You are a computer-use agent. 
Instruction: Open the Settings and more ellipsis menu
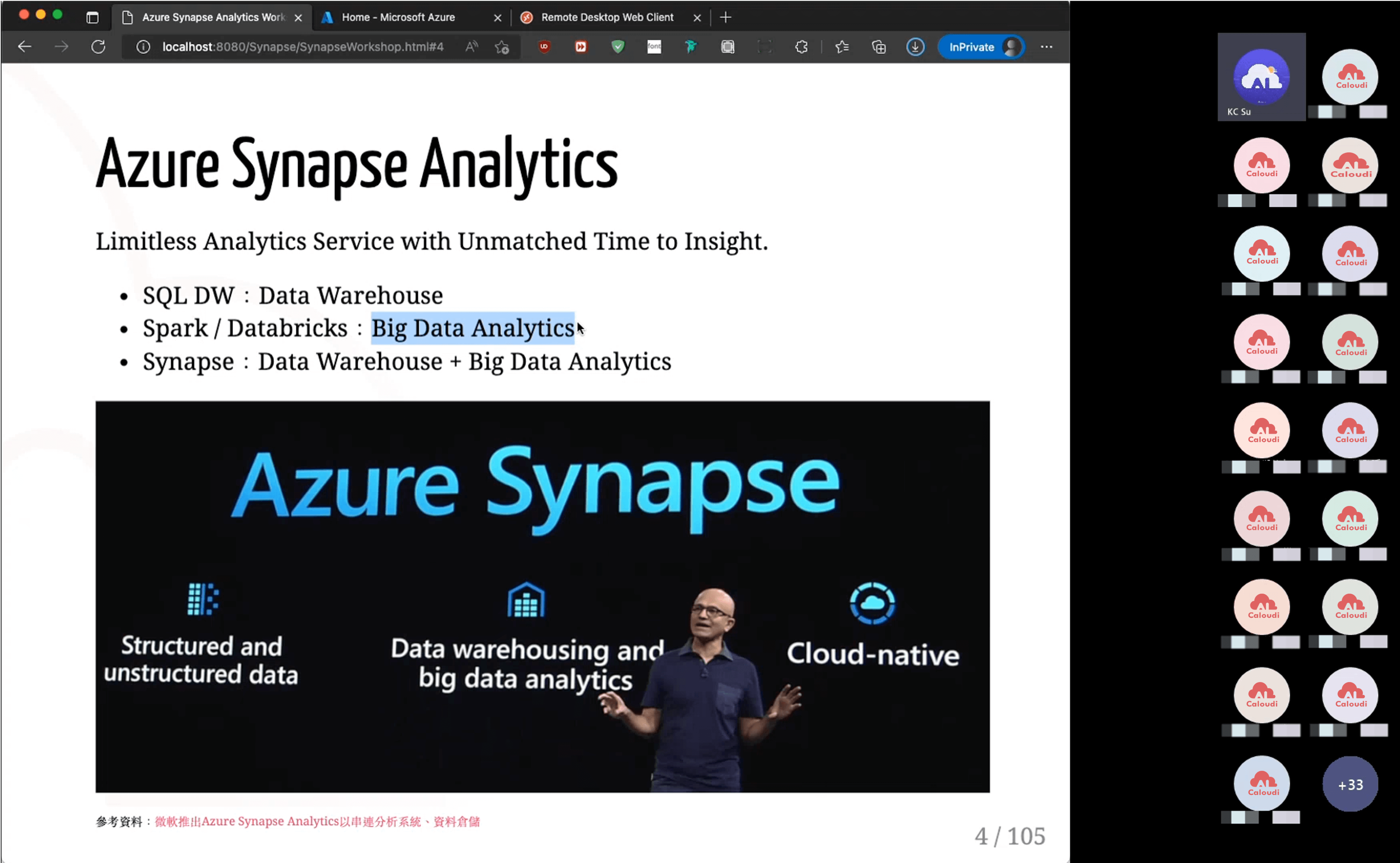click(1047, 47)
